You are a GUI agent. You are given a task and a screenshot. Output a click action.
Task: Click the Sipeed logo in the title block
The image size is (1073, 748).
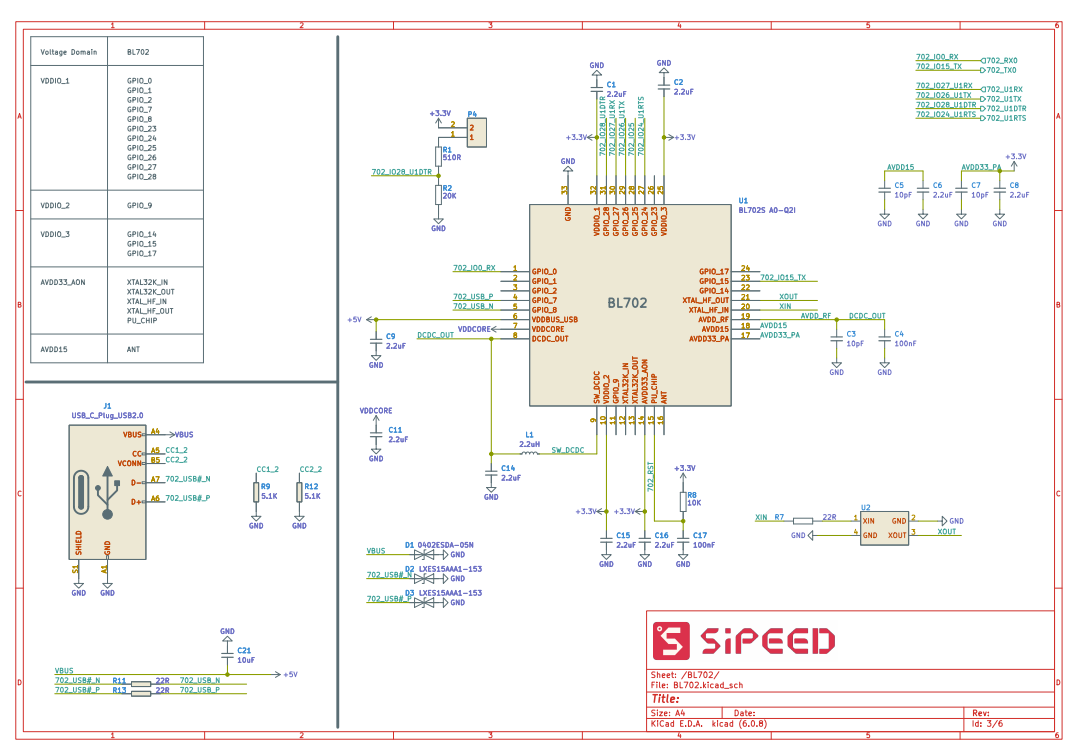click(744, 641)
